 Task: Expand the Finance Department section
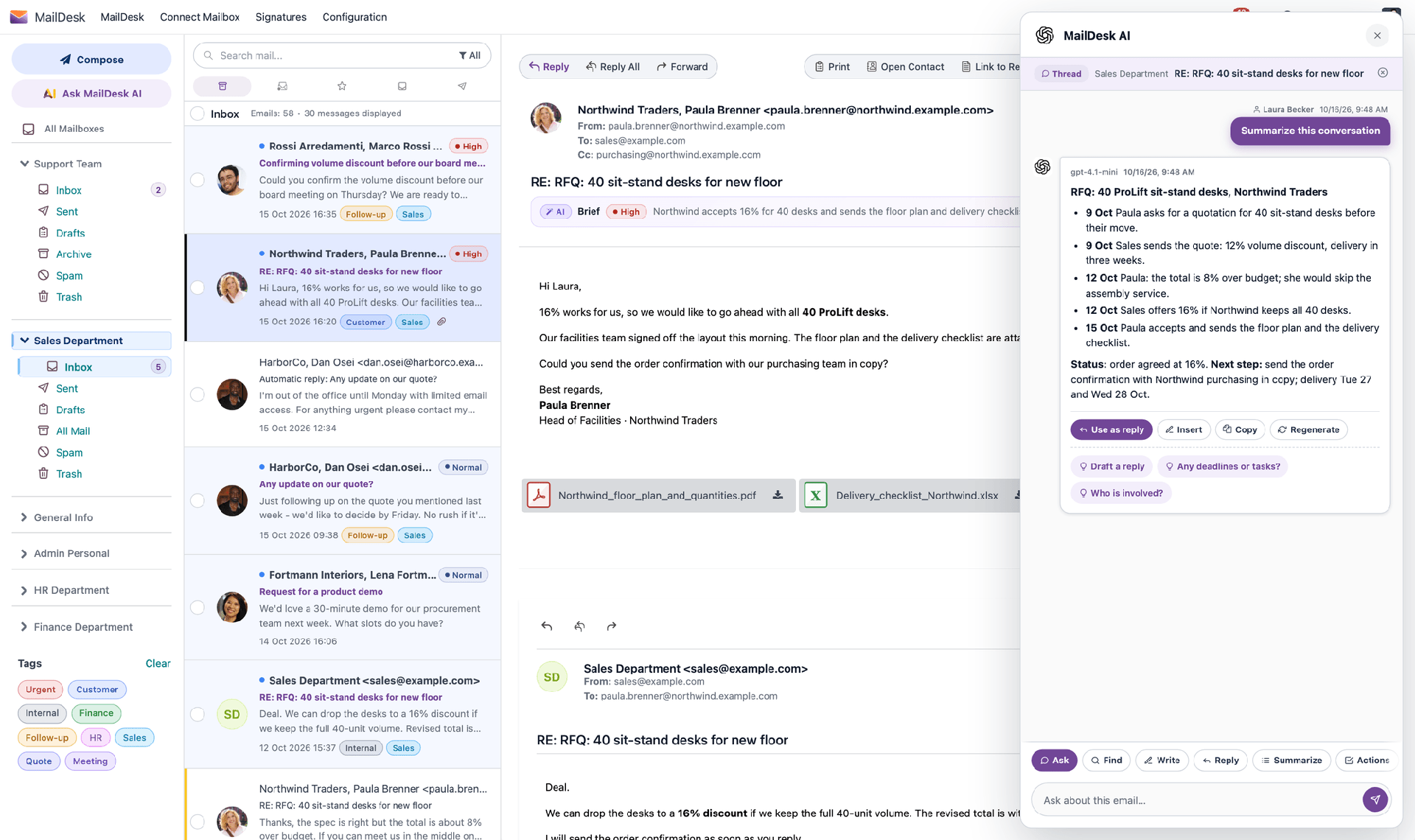pos(24,627)
